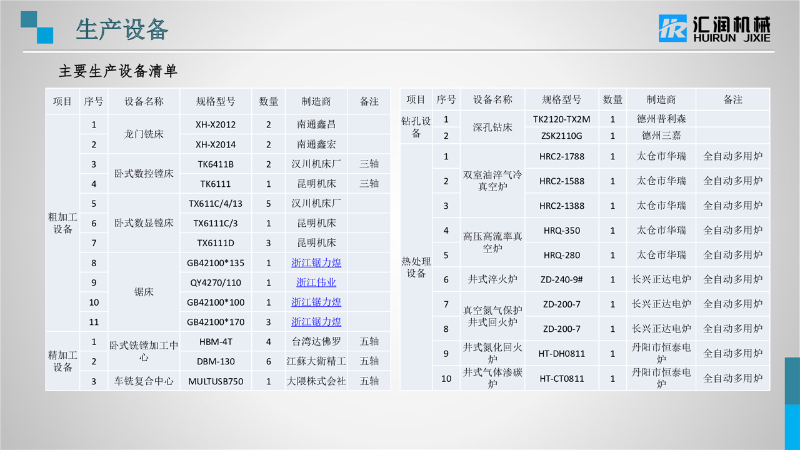Click the HRC2-1388 model cell
The width and height of the screenshot is (800, 450).
point(561,206)
